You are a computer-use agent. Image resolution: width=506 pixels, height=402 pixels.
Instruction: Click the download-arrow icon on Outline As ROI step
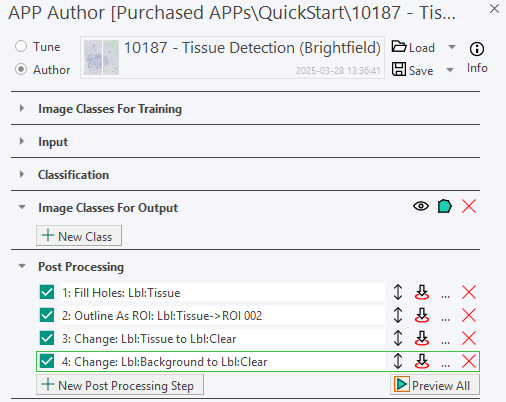tap(422, 315)
